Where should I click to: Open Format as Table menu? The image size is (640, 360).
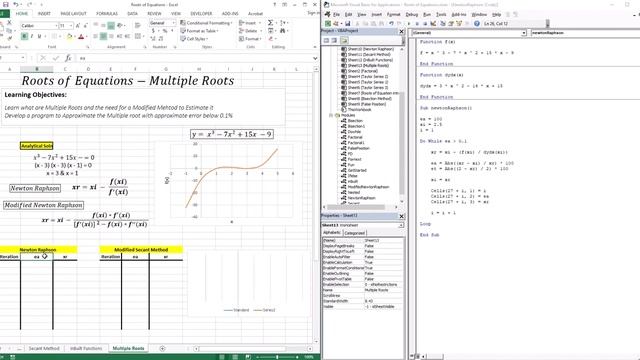point(200,31)
